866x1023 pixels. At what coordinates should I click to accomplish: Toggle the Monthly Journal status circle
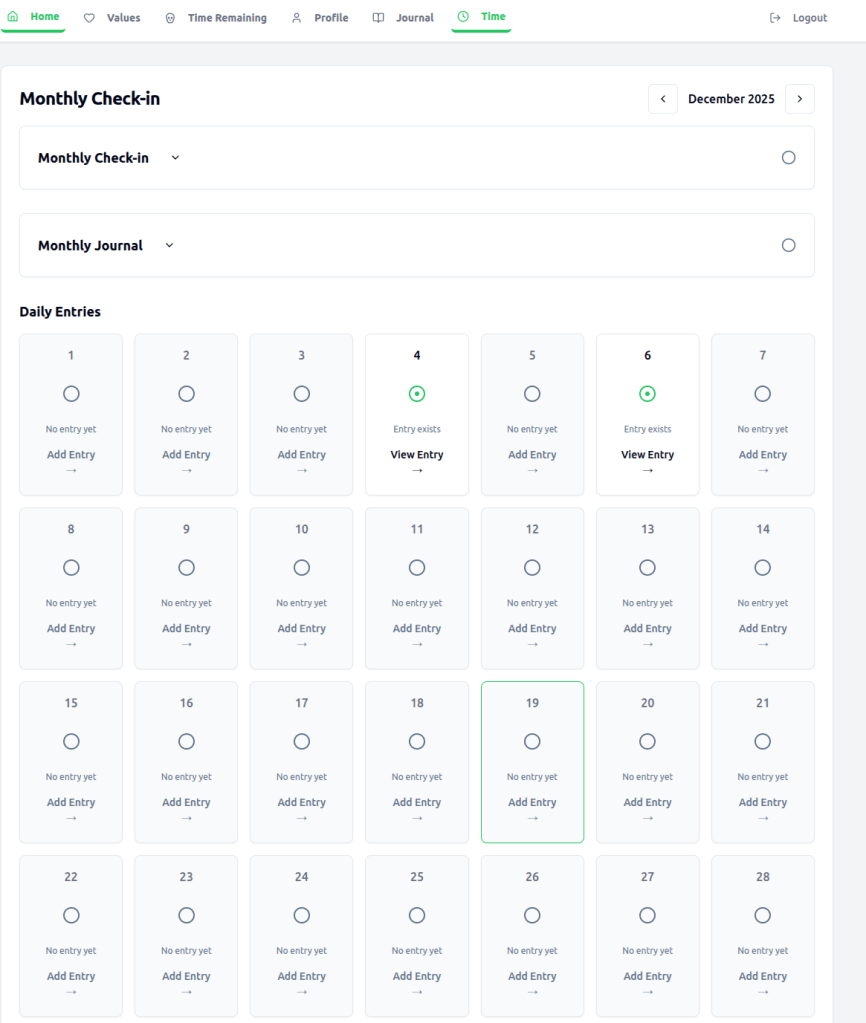click(x=788, y=245)
